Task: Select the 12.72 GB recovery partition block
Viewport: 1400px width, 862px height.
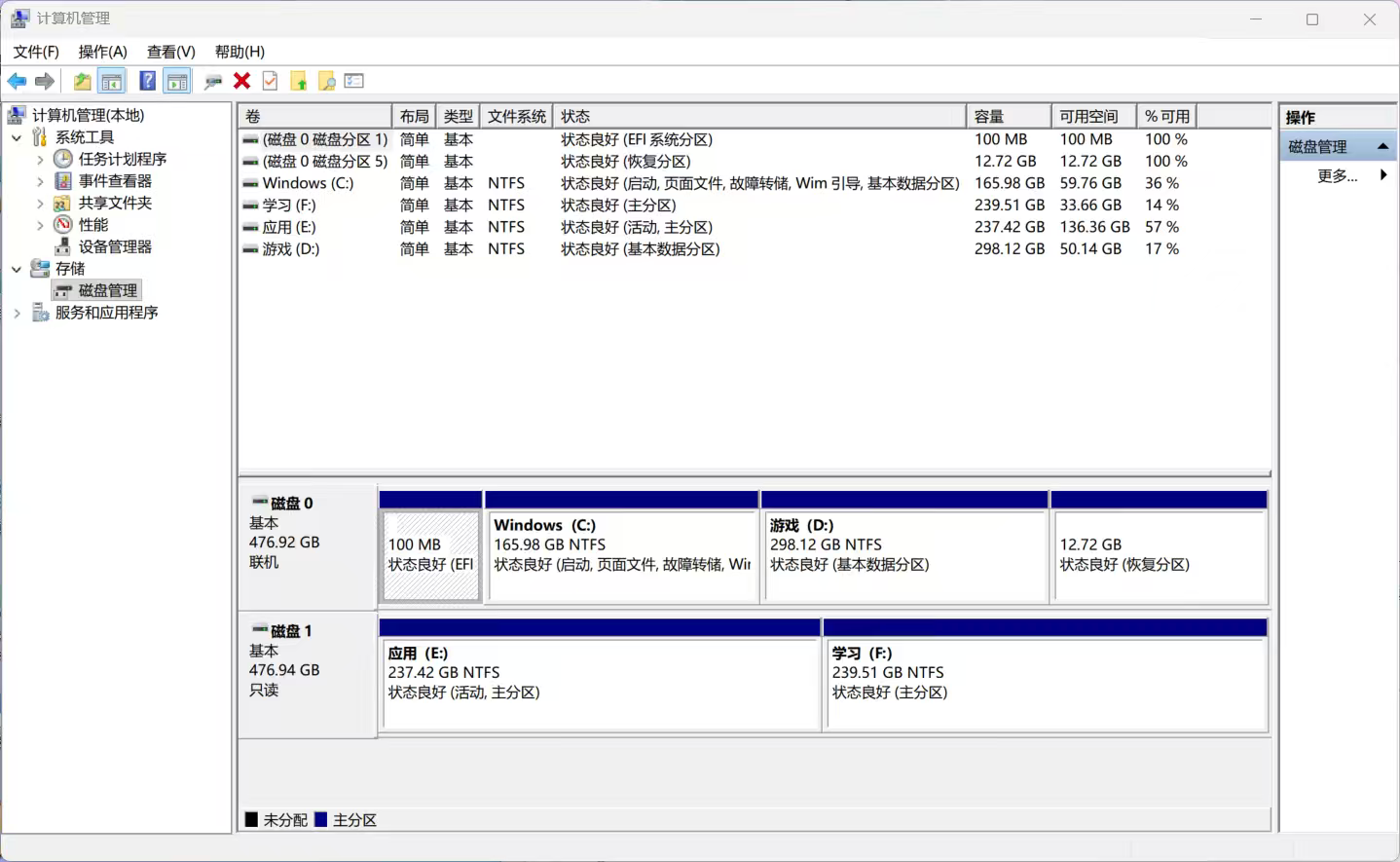Action: point(1160,547)
